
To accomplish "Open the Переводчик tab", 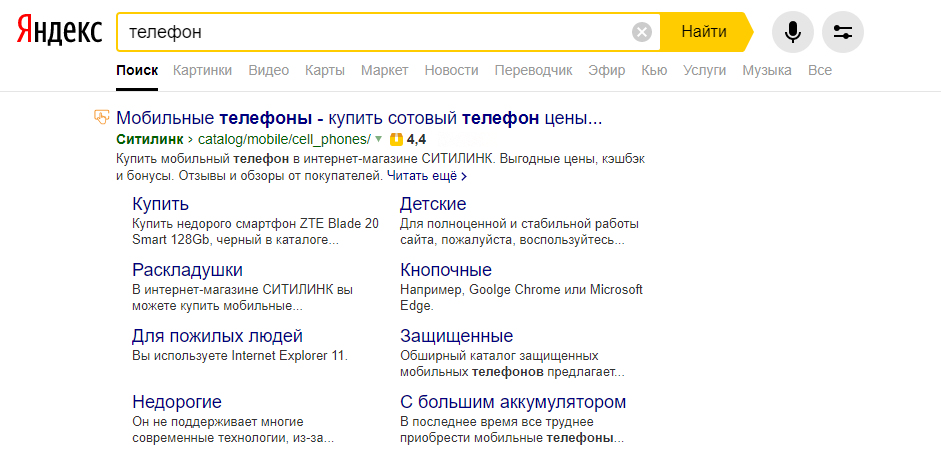I will 533,70.
